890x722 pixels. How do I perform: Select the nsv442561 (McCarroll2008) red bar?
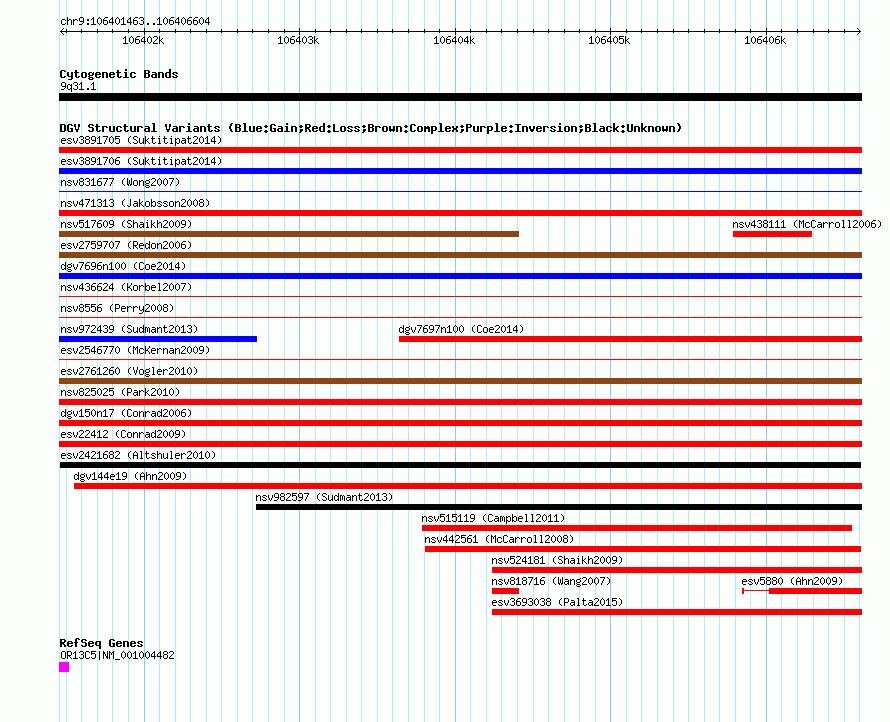coord(643,549)
